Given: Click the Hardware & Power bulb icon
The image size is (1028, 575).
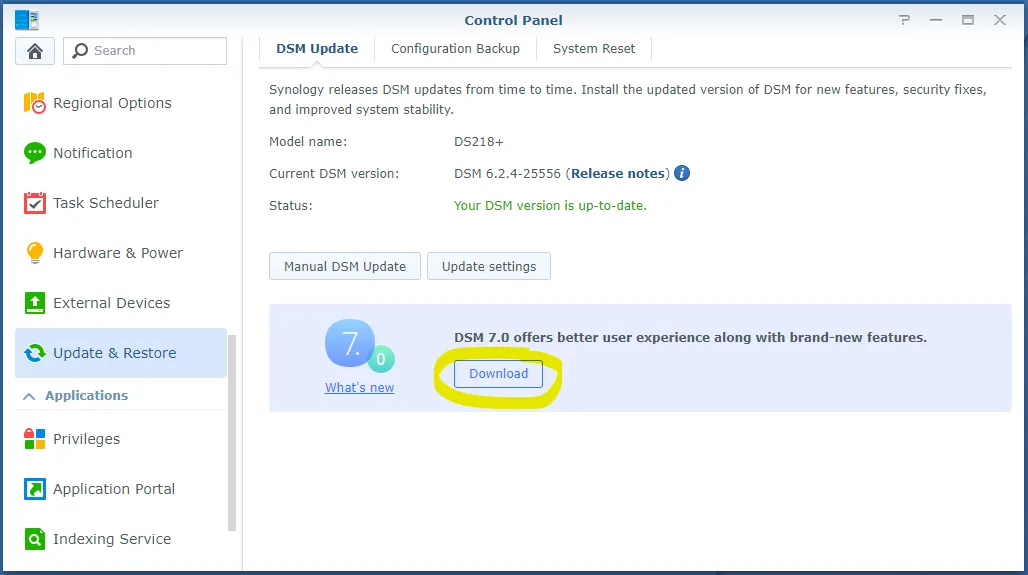Looking at the screenshot, I should click(x=35, y=252).
